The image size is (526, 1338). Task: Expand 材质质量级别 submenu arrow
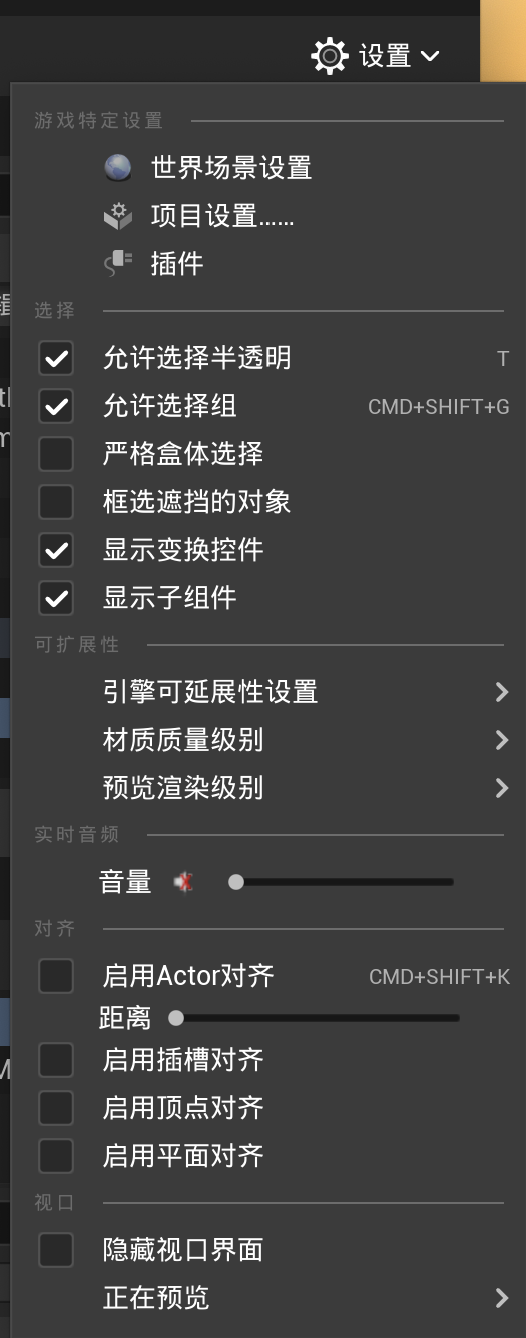pos(502,740)
